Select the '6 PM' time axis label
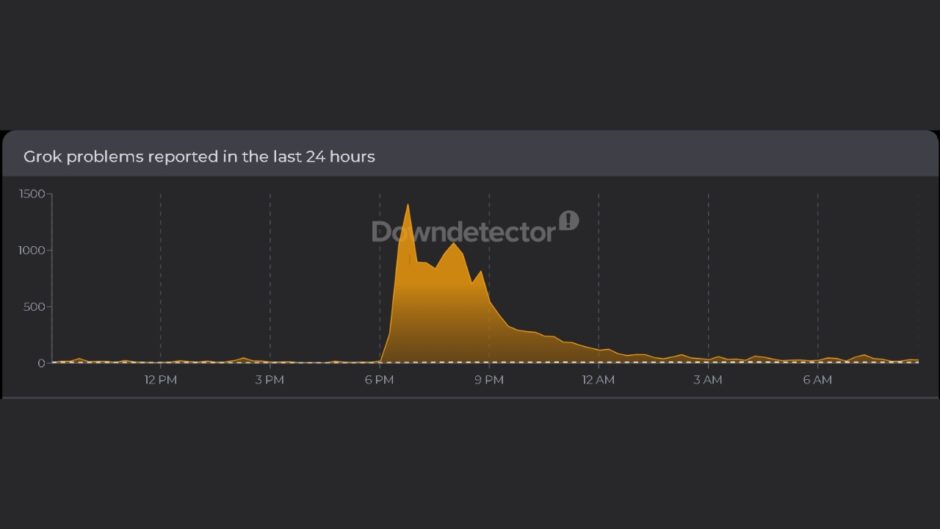This screenshot has width=940, height=529. [379, 380]
